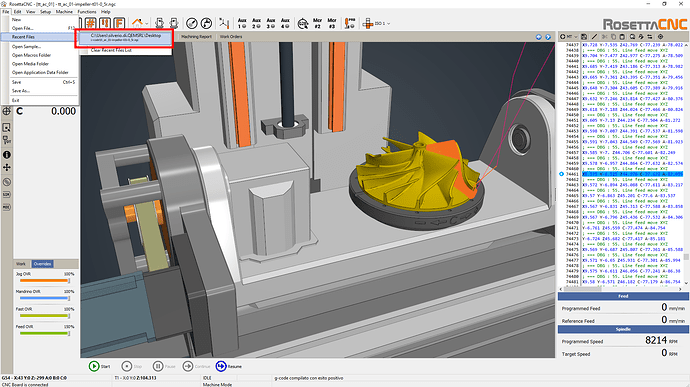Viewport: 690px width, 387px height.
Task: Open the highlighted recent file entry
Action: (125, 37)
